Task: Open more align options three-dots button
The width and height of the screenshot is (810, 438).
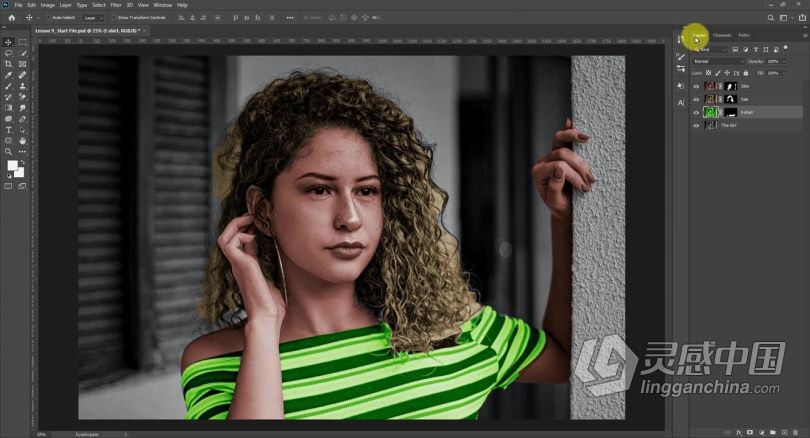Action: click(x=290, y=18)
